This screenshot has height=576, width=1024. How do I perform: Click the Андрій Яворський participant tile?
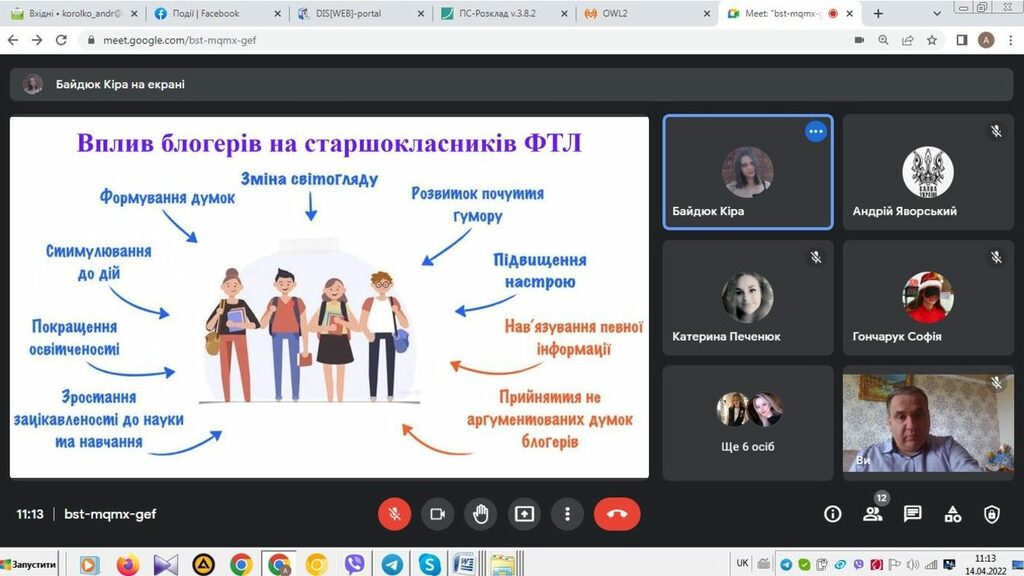[927, 172]
